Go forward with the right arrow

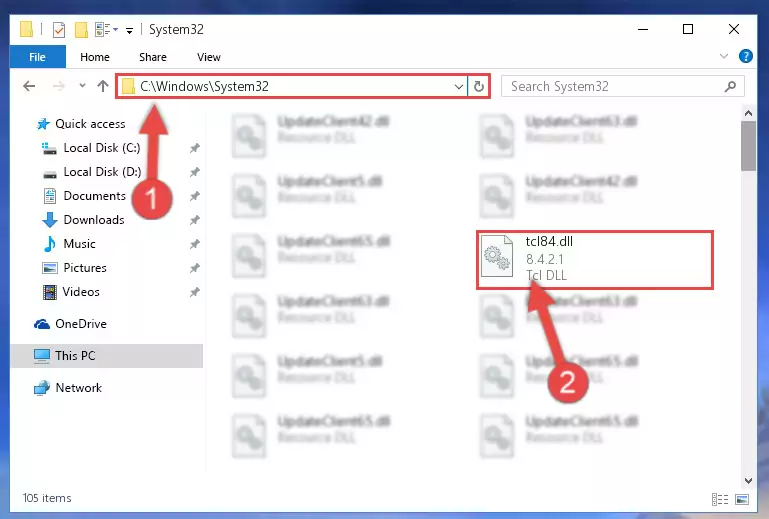pyautogui.click(x=58, y=86)
